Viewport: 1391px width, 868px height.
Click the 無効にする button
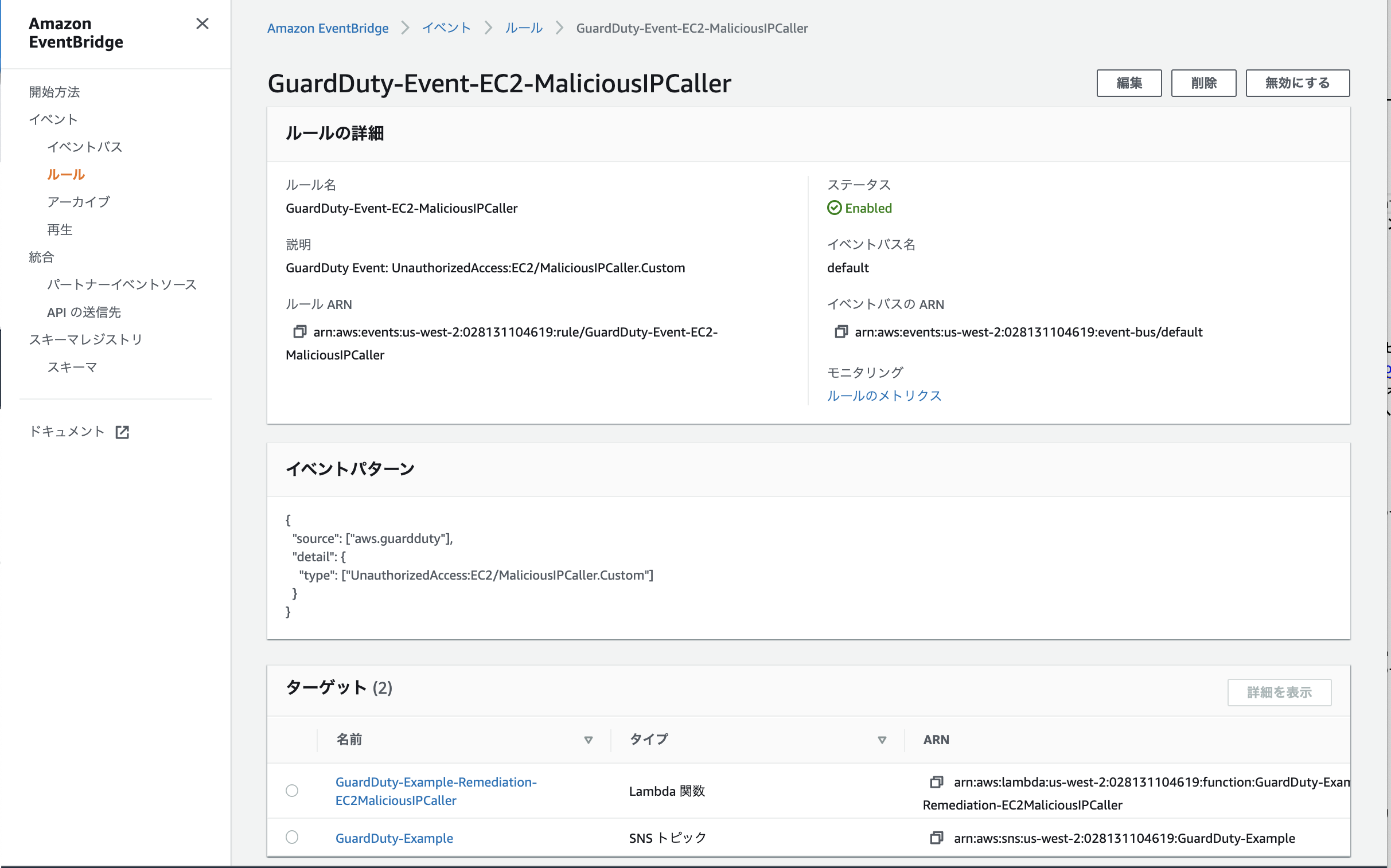[1298, 83]
